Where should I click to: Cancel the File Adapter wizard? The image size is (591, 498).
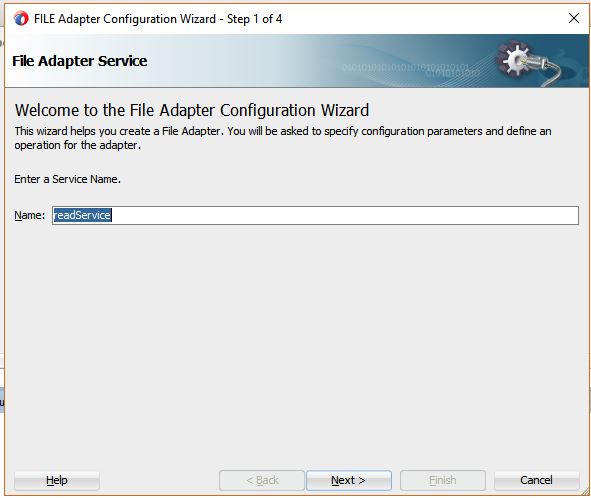tap(536, 480)
